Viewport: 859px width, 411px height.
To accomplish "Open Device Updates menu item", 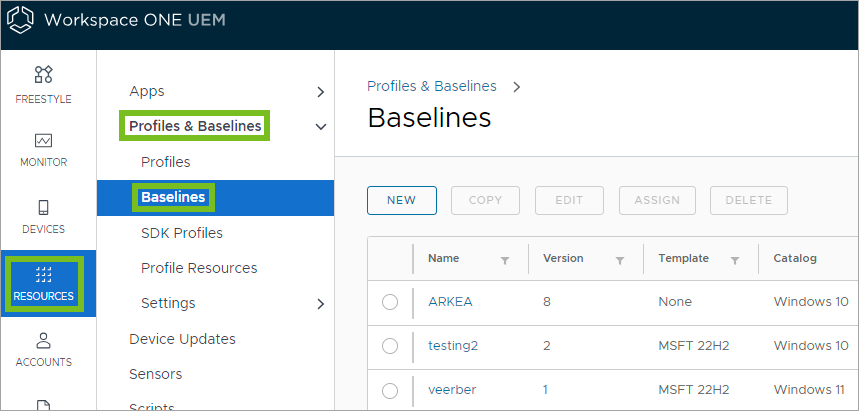I will tap(182, 339).
